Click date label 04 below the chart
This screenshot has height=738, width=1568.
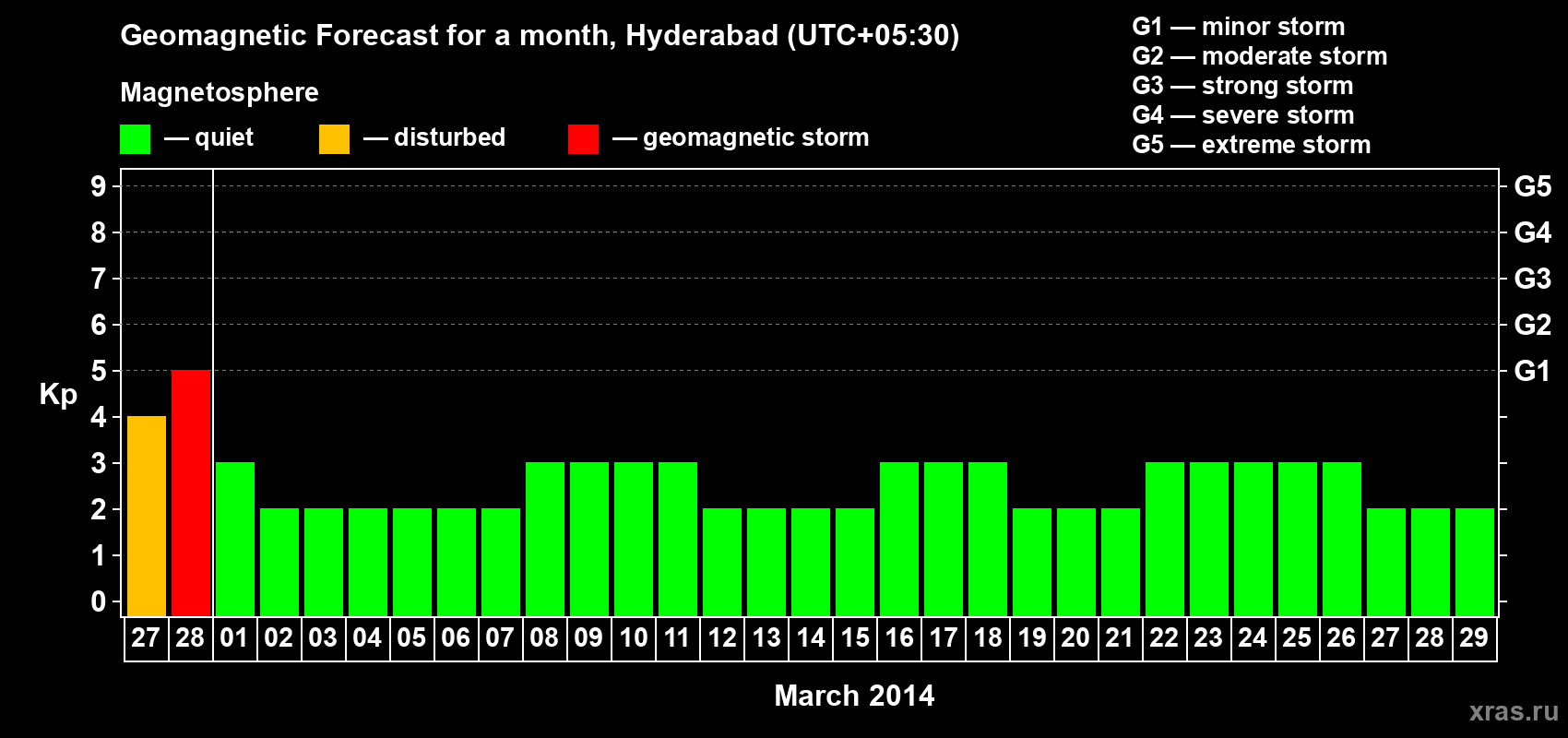[x=367, y=637]
